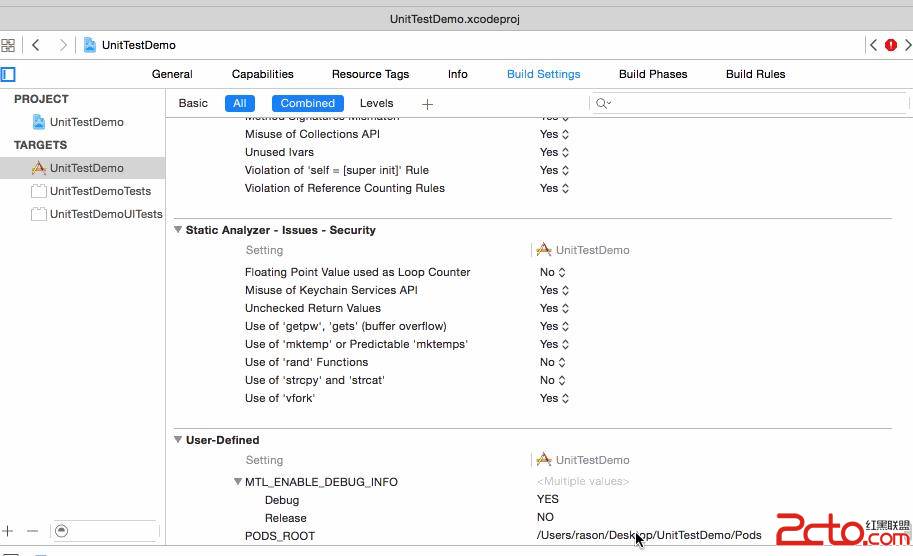Click the add target plus button
The image size is (913, 556).
pos(8,531)
